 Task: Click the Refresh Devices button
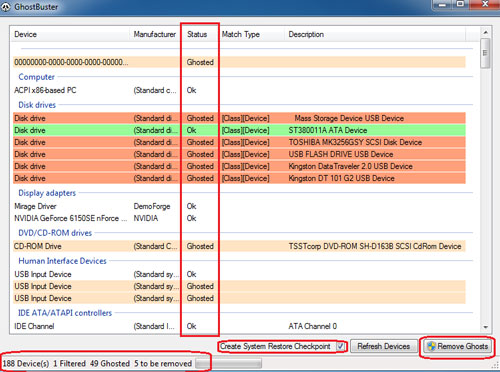pyautogui.click(x=384, y=346)
